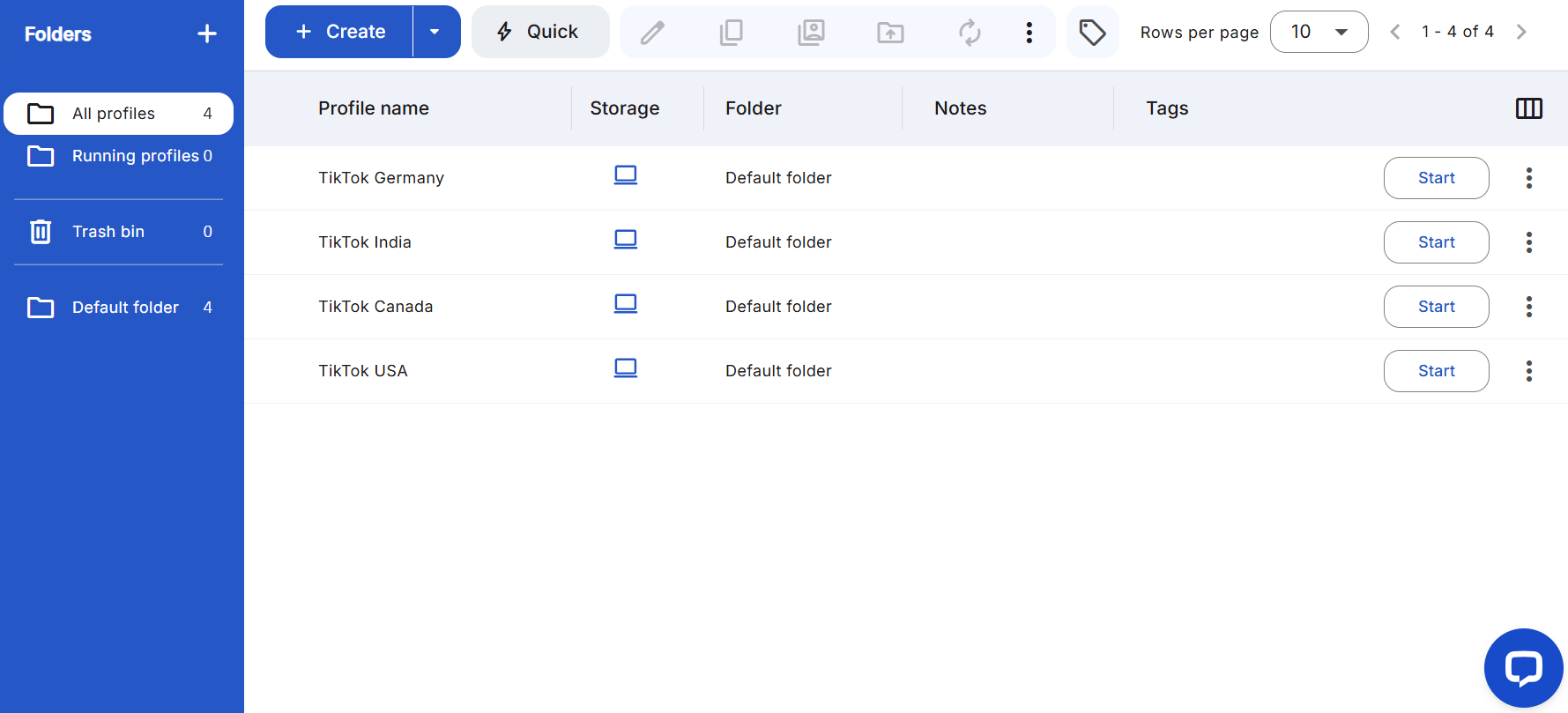Click the move to folder toolbar icon
Viewport: 1568px width, 713px height.
[890, 33]
